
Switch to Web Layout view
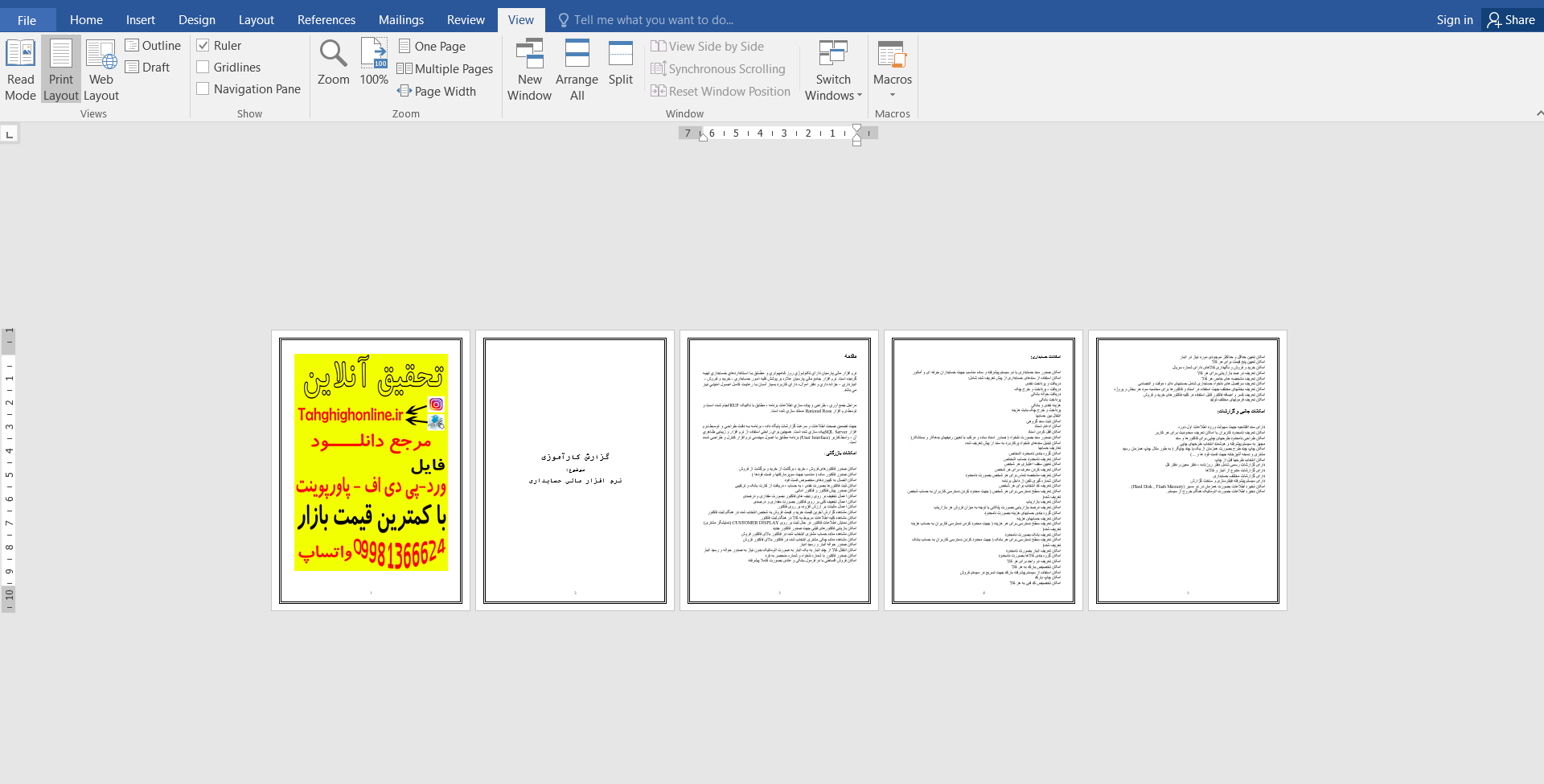click(x=101, y=70)
